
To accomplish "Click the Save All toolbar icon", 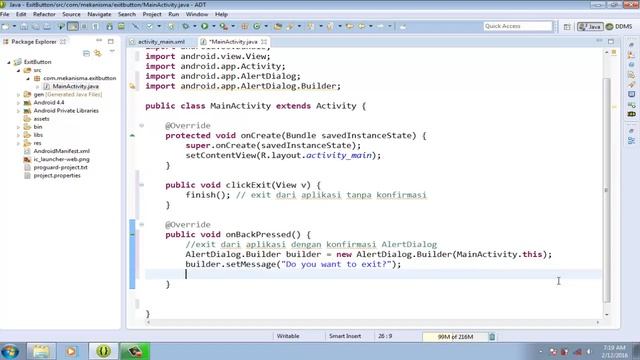I will (36, 27).
